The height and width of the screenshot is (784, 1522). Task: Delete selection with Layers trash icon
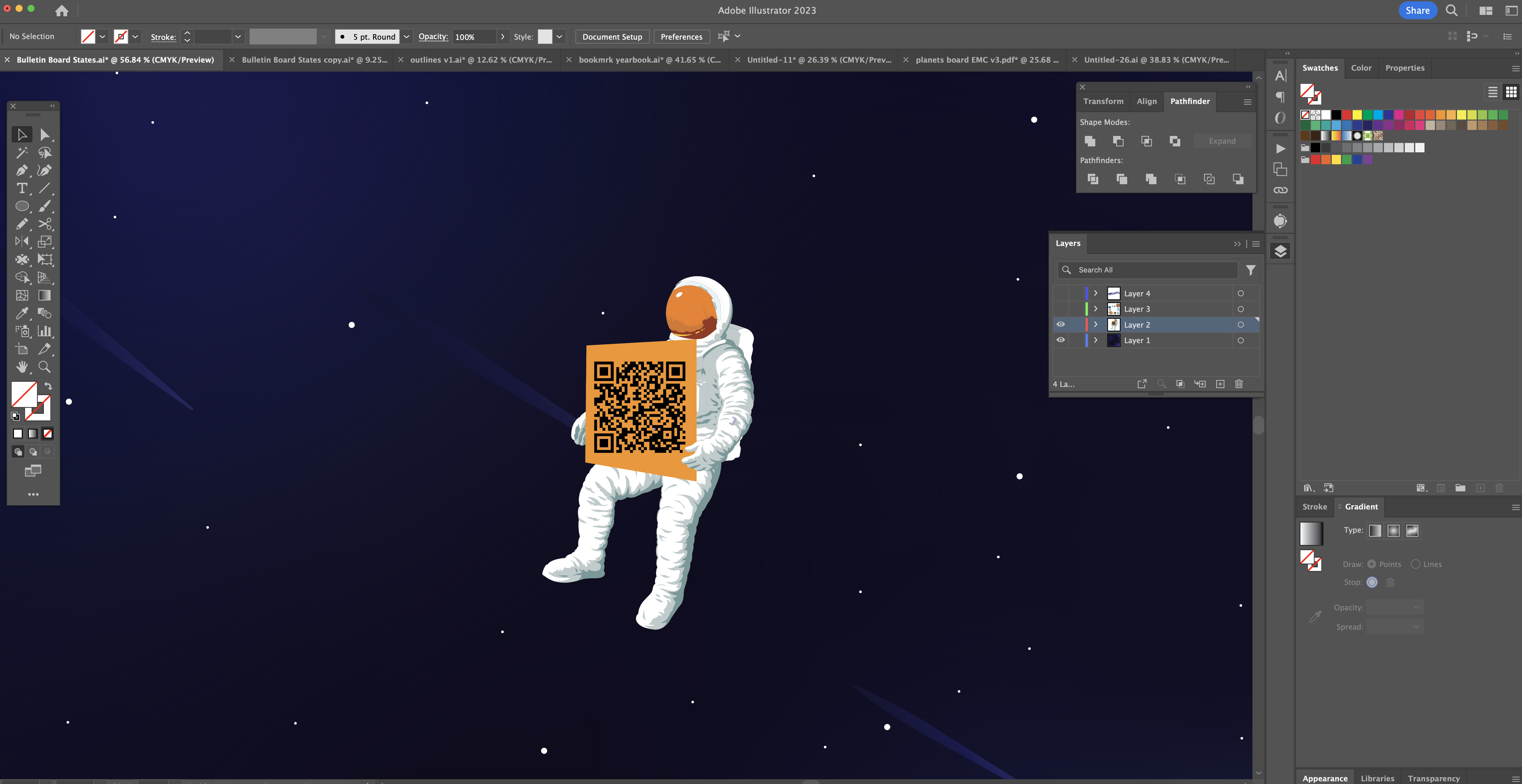click(1239, 384)
